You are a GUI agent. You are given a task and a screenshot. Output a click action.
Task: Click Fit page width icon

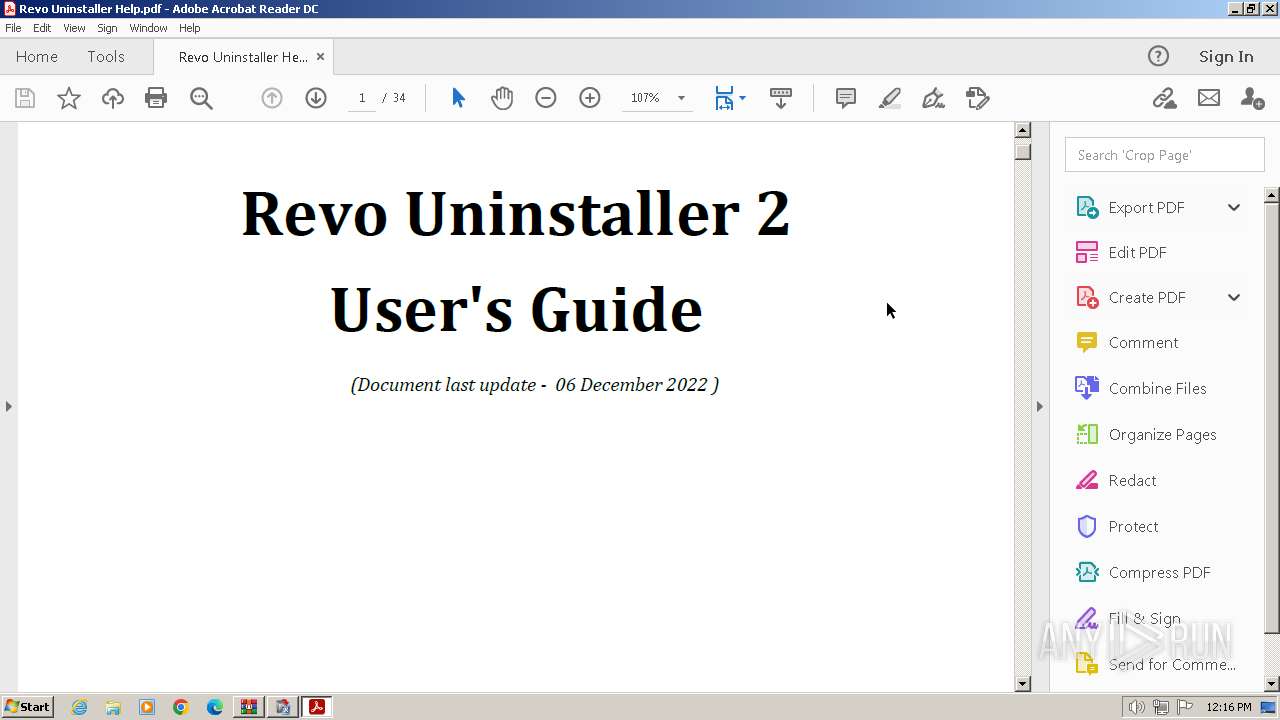tap(724, 98)
